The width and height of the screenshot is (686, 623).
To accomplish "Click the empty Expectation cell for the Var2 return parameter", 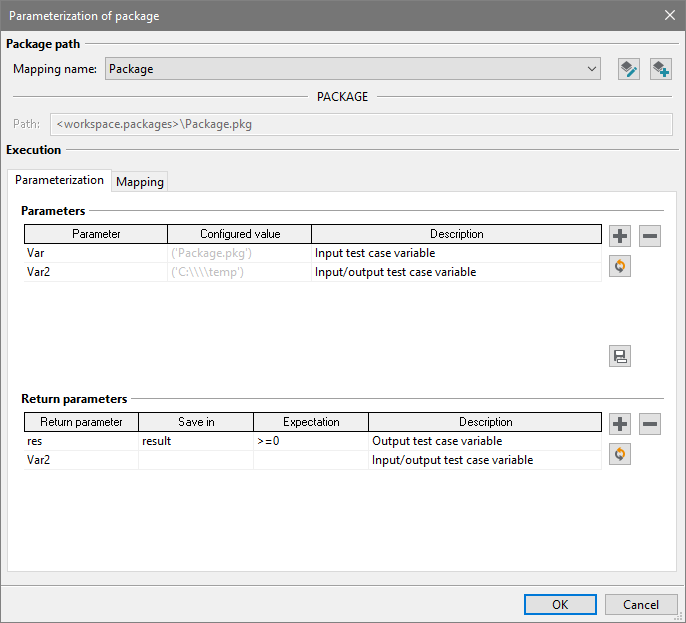I will pos(311,460).
